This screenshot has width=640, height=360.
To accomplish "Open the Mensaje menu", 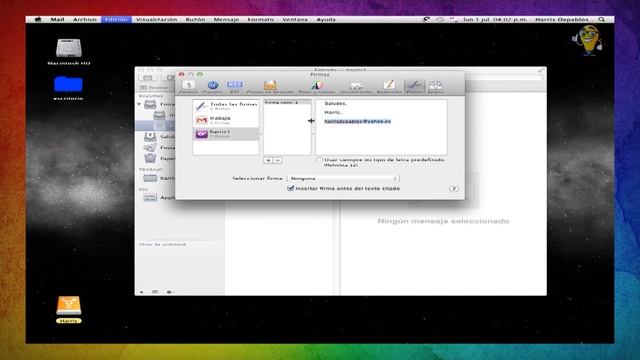I will (x=226, y=19).
